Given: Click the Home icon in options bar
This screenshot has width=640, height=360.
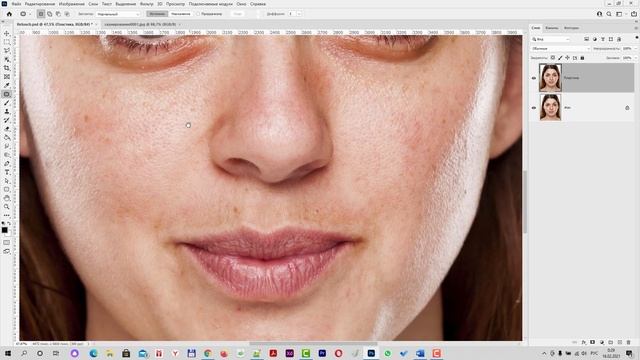Looking at the screenshot, I should [9, 14].
